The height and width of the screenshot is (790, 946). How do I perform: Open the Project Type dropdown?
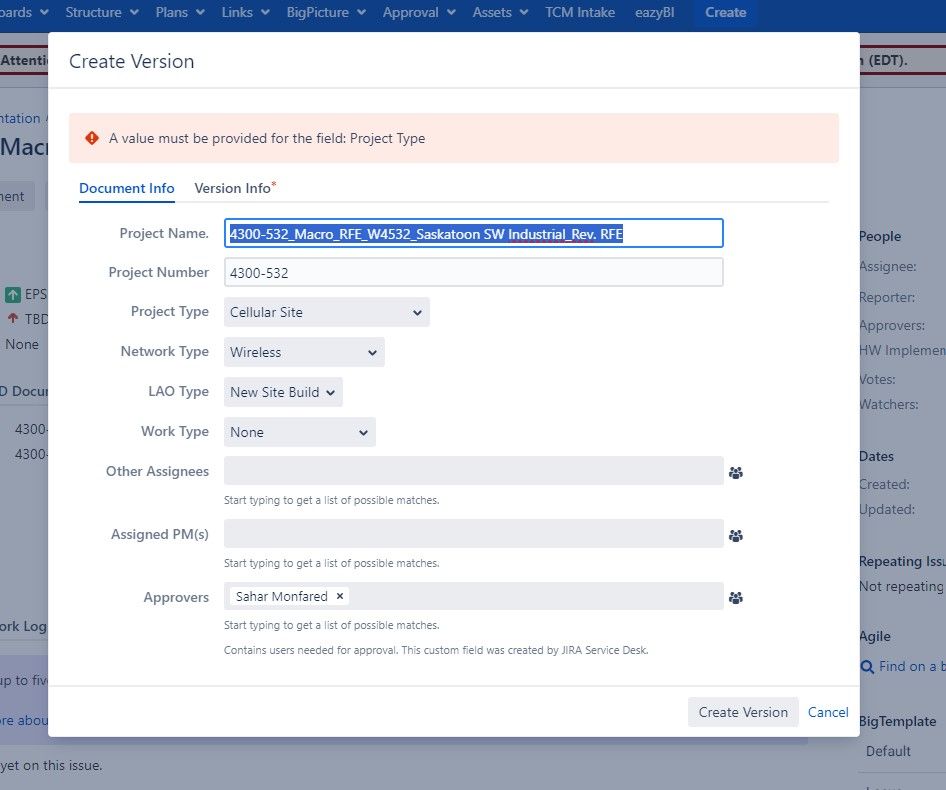(326, 312)
